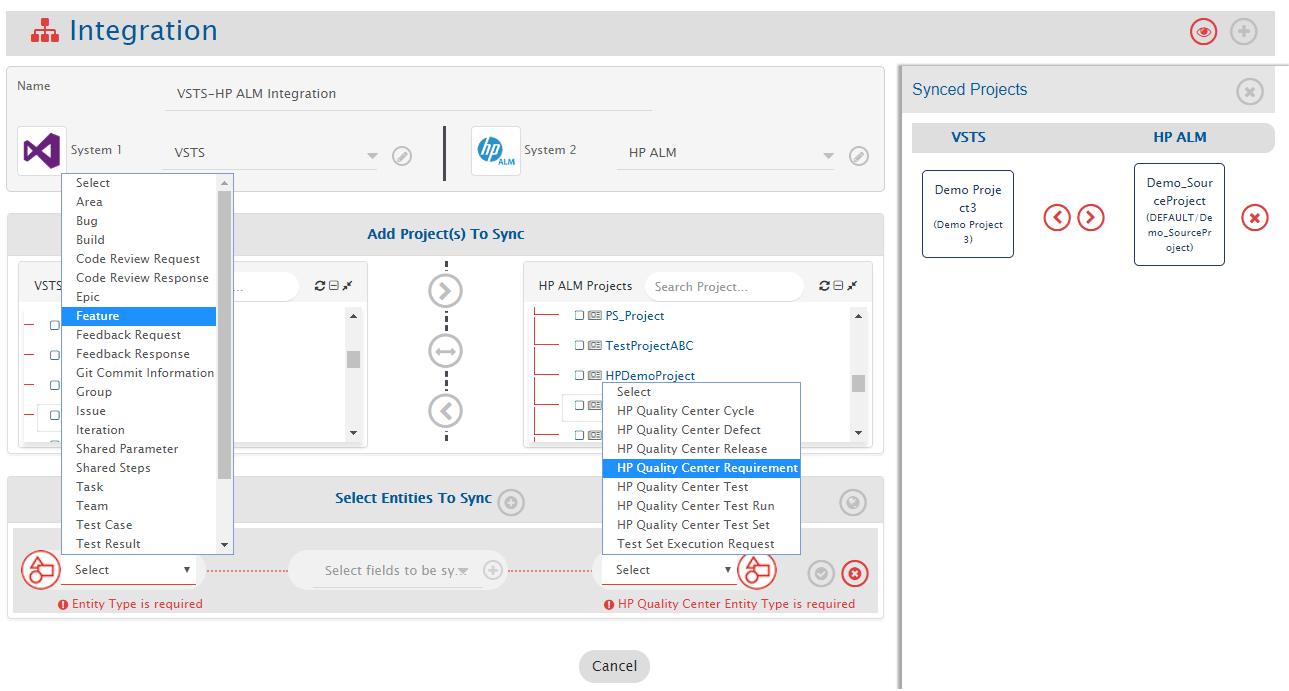1289x691 pixels.
Task: Click the red eye view icon in header
Action: click(x=1203, y=32)
